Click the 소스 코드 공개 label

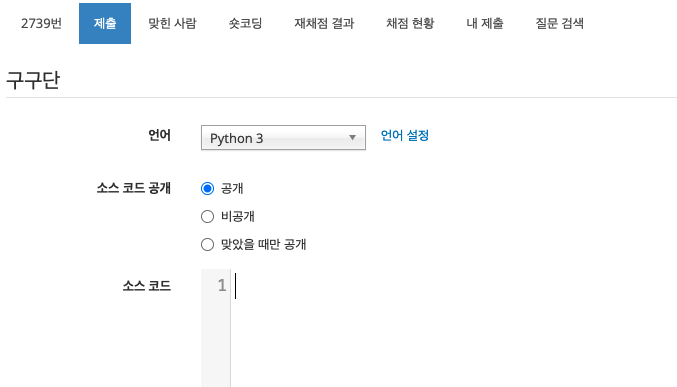click(134, 188)
